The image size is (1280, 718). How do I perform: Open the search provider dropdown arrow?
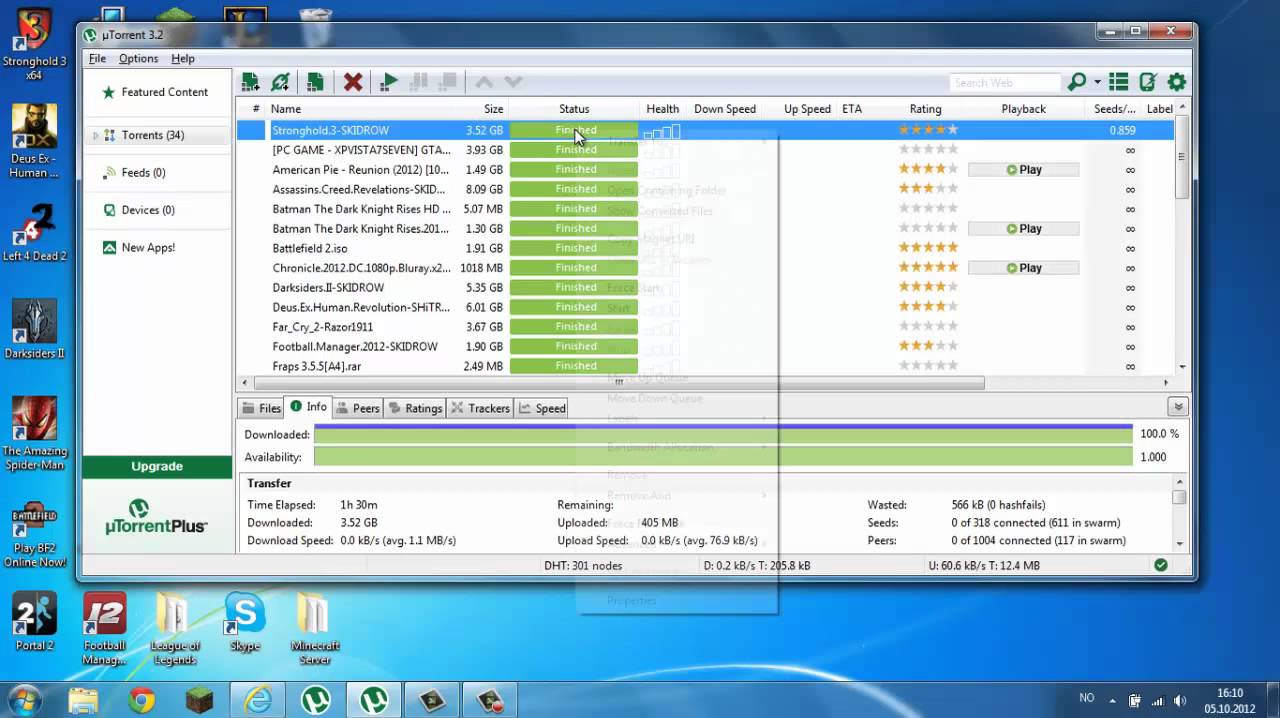pos(1097,82)
